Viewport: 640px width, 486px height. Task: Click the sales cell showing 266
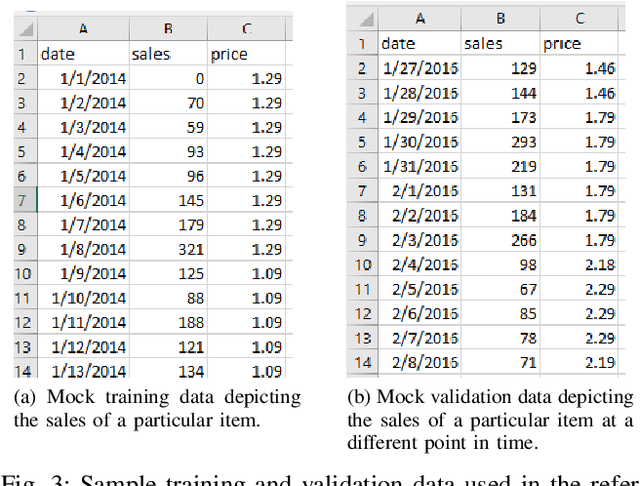[x=500, y=239]
